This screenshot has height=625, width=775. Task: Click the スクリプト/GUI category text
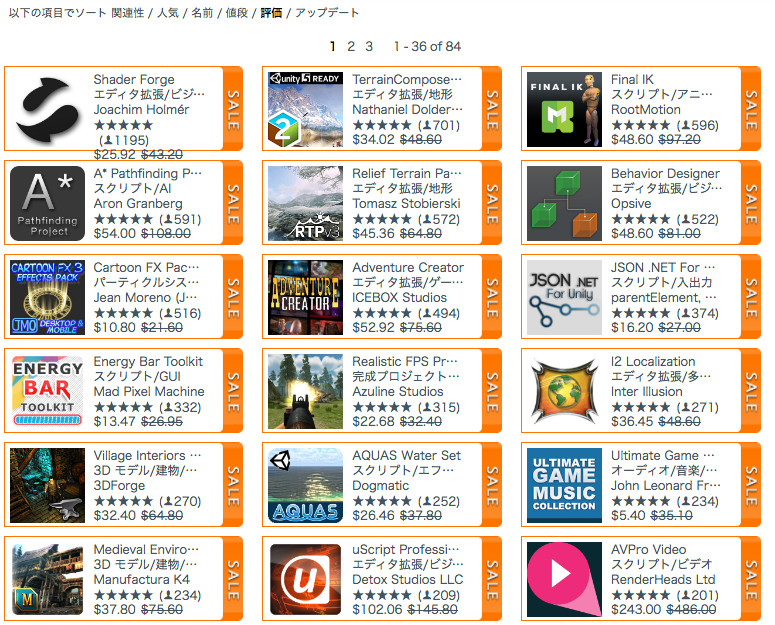[137, 376]
